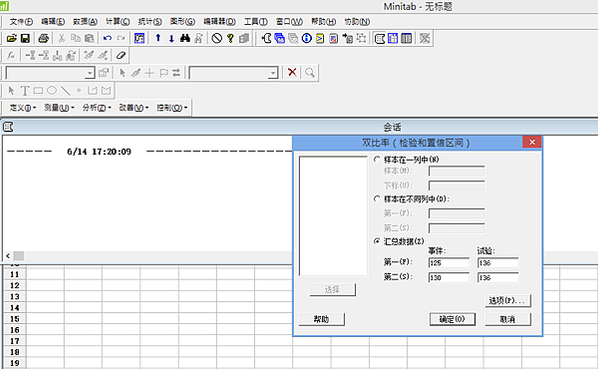The width and height of the screenshot is (598, 369).
Task: Open the Window (窗口) menu
Action: click(289, 22)
